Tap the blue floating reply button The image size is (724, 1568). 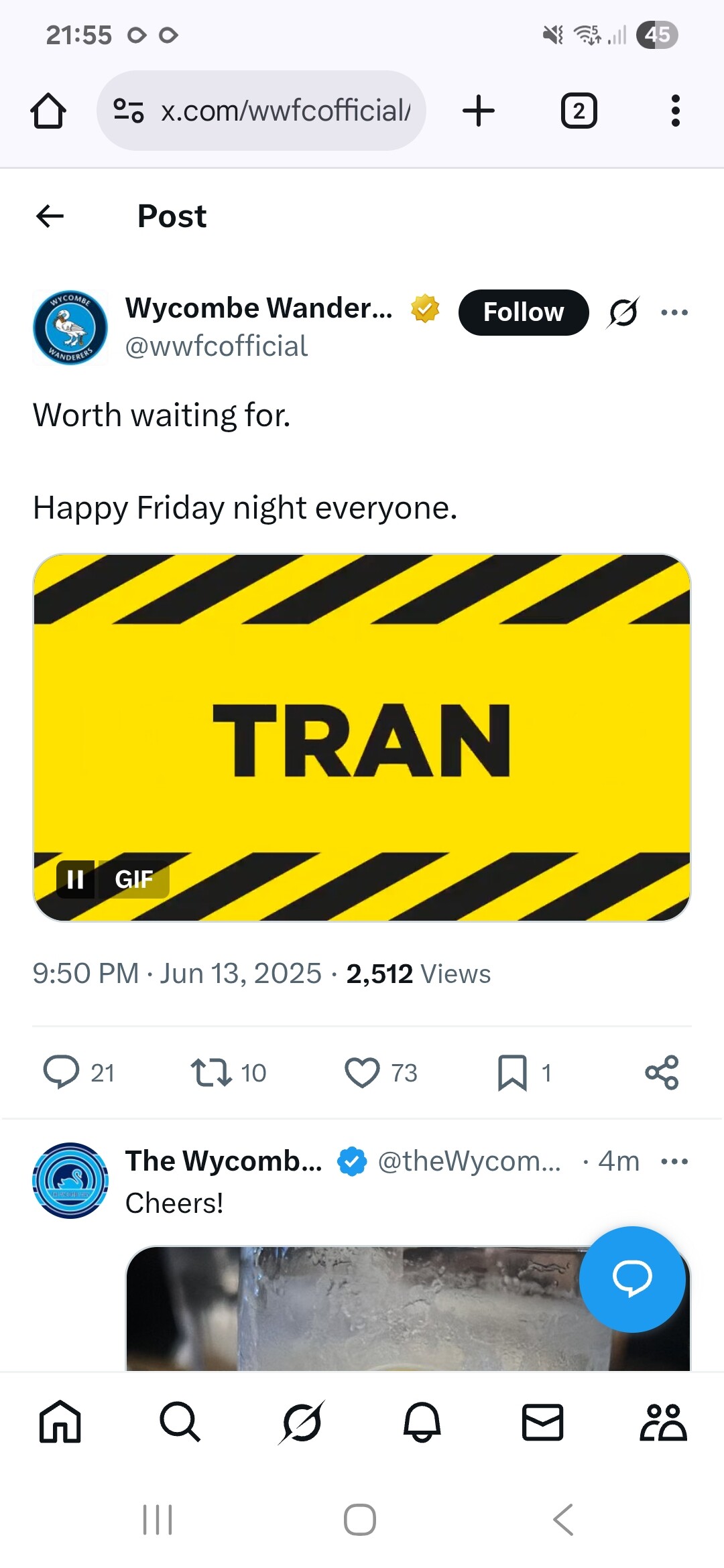coord(632,1279)
